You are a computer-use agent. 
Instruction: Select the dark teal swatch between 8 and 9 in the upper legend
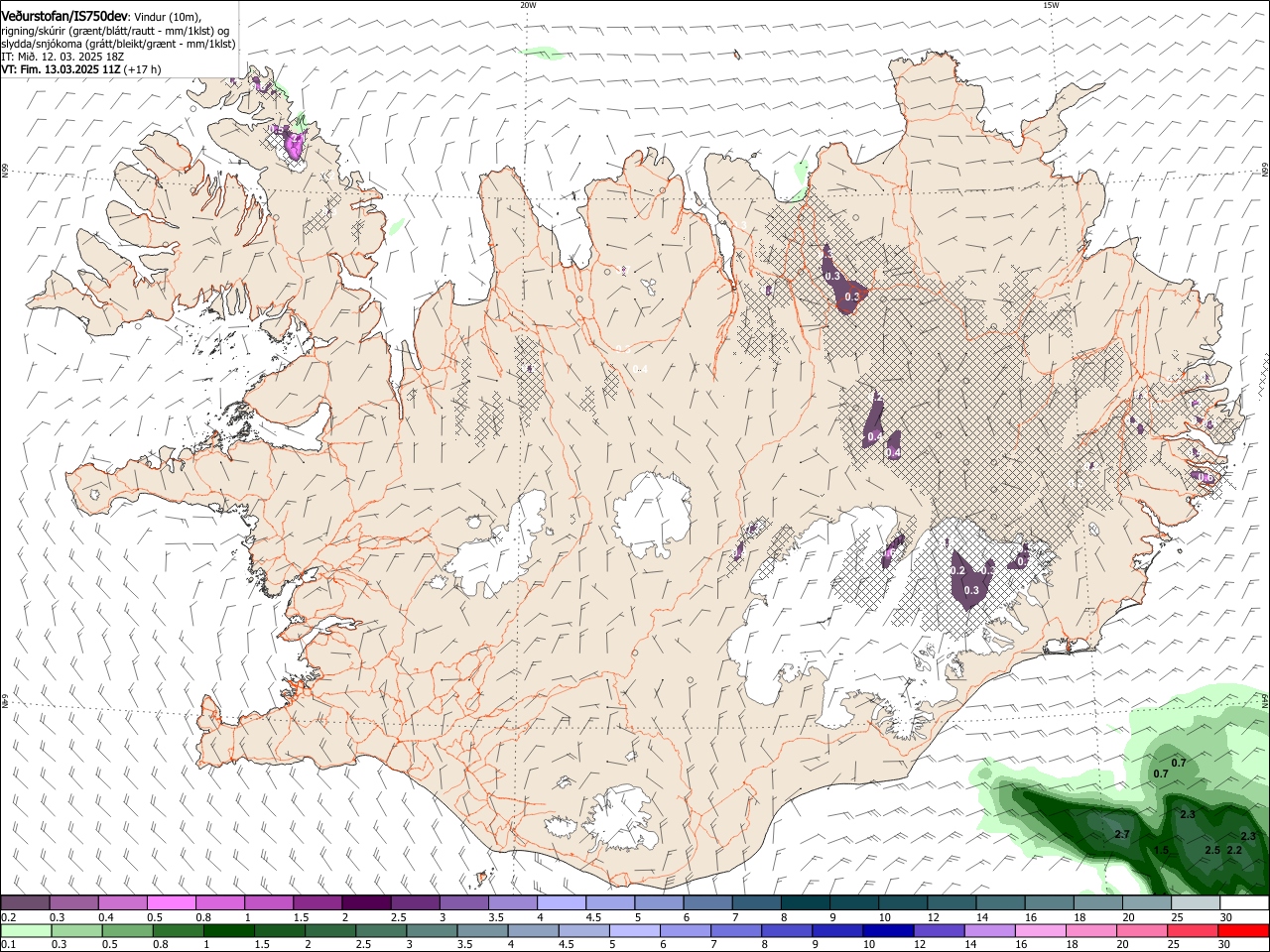tap(806, 903)
